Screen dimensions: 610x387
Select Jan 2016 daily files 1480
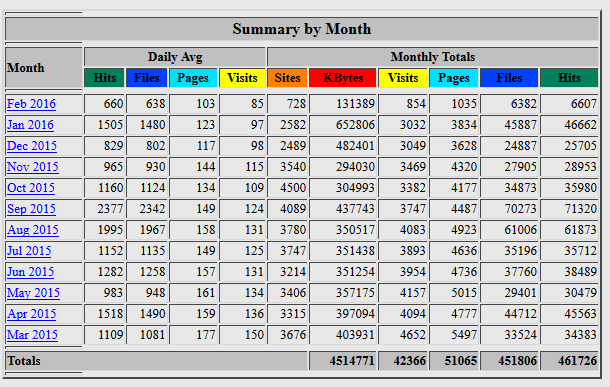click(152, 125)
